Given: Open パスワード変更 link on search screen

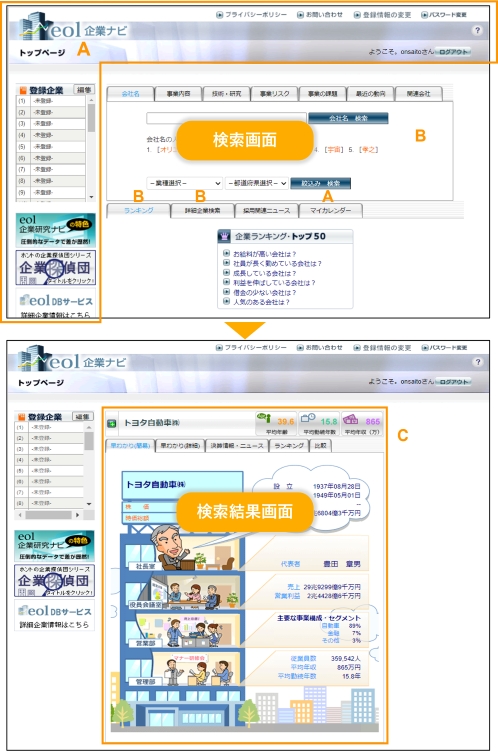Looking at the screenshot, I should (x=444, y=15).
